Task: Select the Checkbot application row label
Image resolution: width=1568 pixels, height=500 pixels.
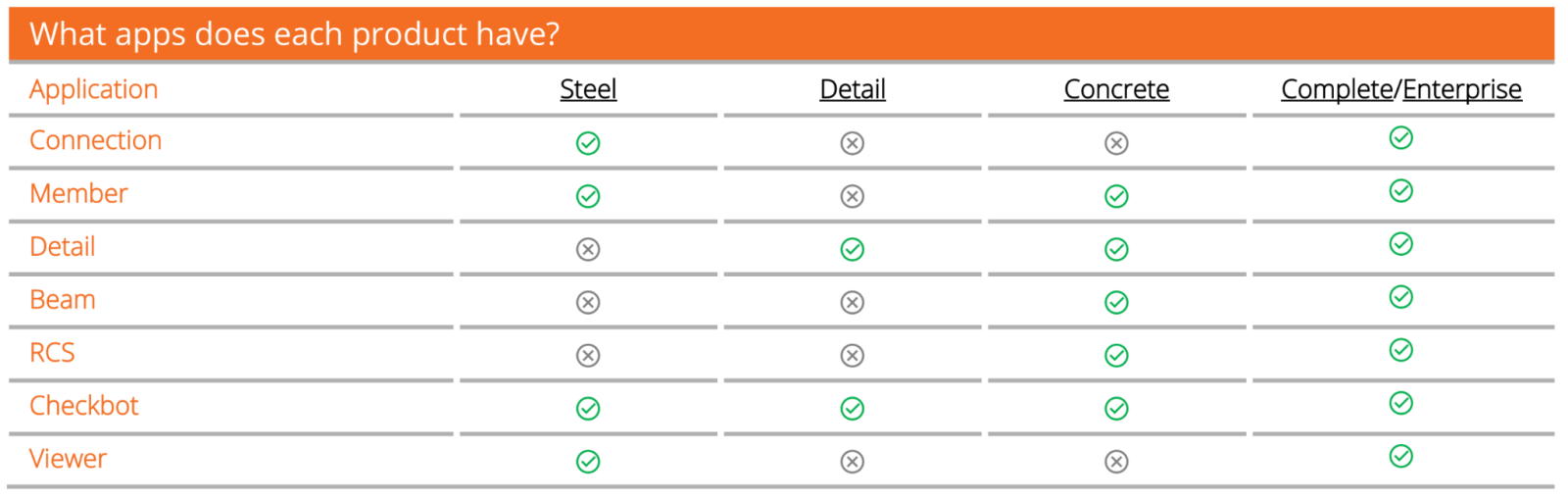Action: (84, 405)
